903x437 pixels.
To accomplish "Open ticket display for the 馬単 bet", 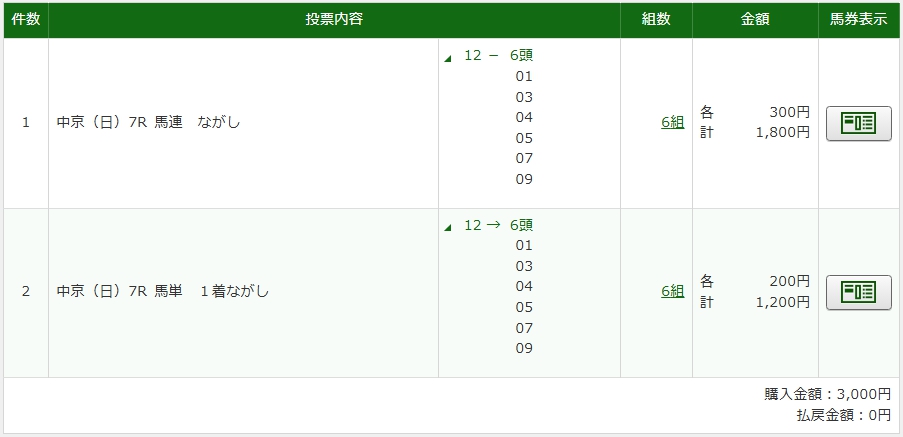I will [x=858, y=292].
